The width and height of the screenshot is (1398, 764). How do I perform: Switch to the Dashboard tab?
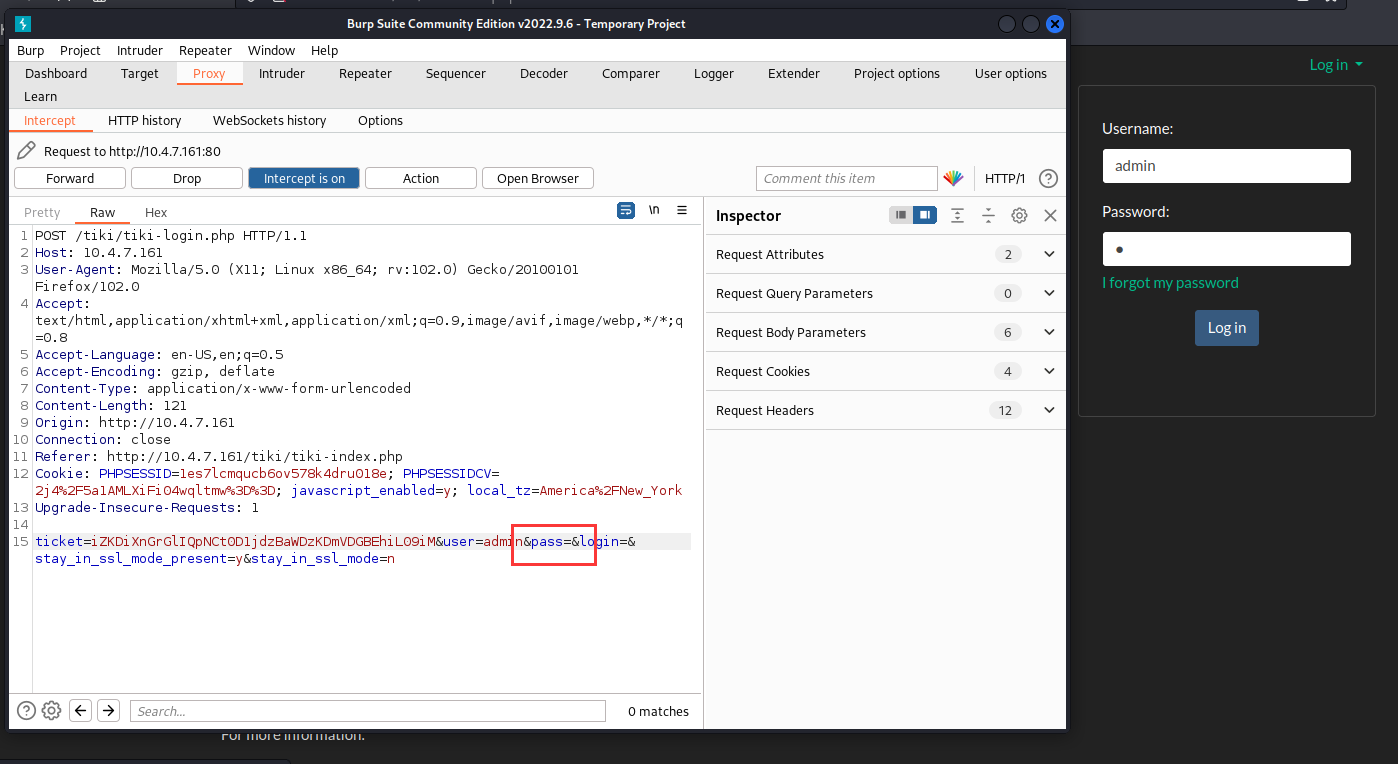pyautogui.click(x=56, y=73)
